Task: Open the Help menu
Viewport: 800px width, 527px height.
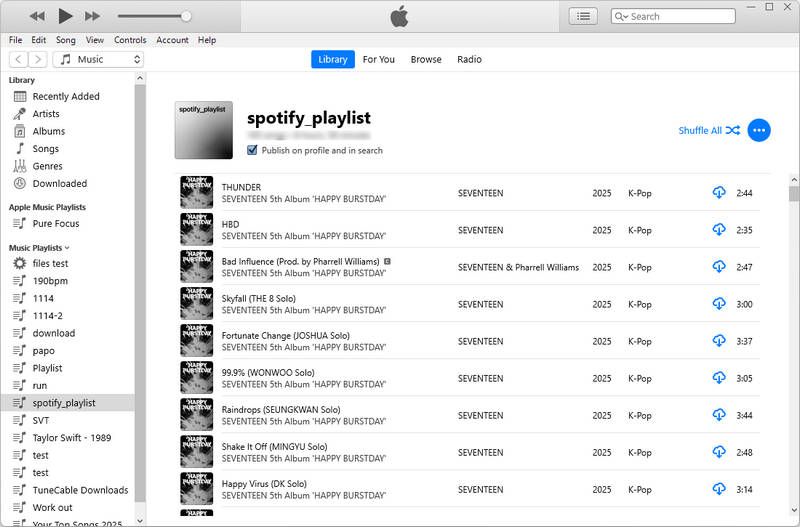Action: click(x=207, y=40)
